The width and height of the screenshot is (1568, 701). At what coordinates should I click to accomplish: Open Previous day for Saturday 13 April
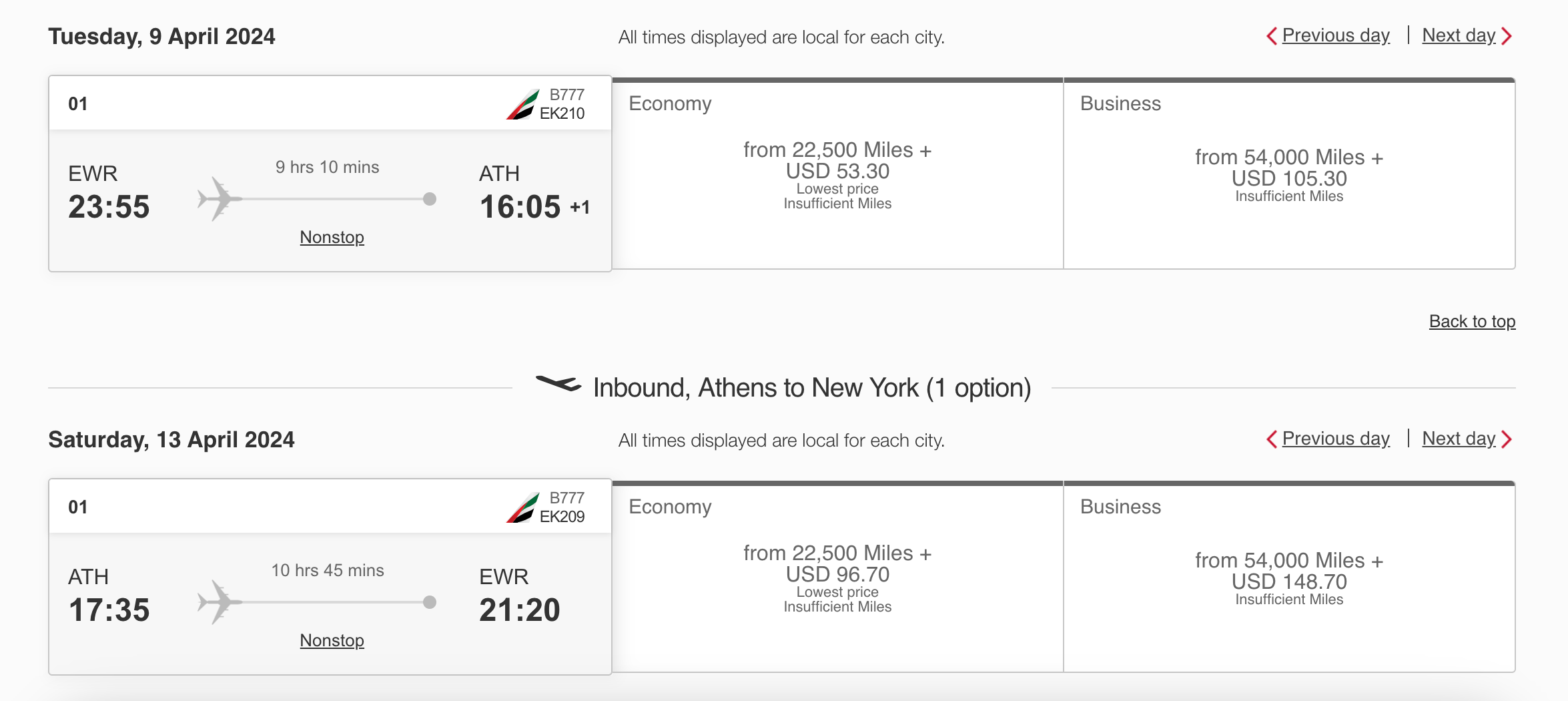(x=1336, y=439)
